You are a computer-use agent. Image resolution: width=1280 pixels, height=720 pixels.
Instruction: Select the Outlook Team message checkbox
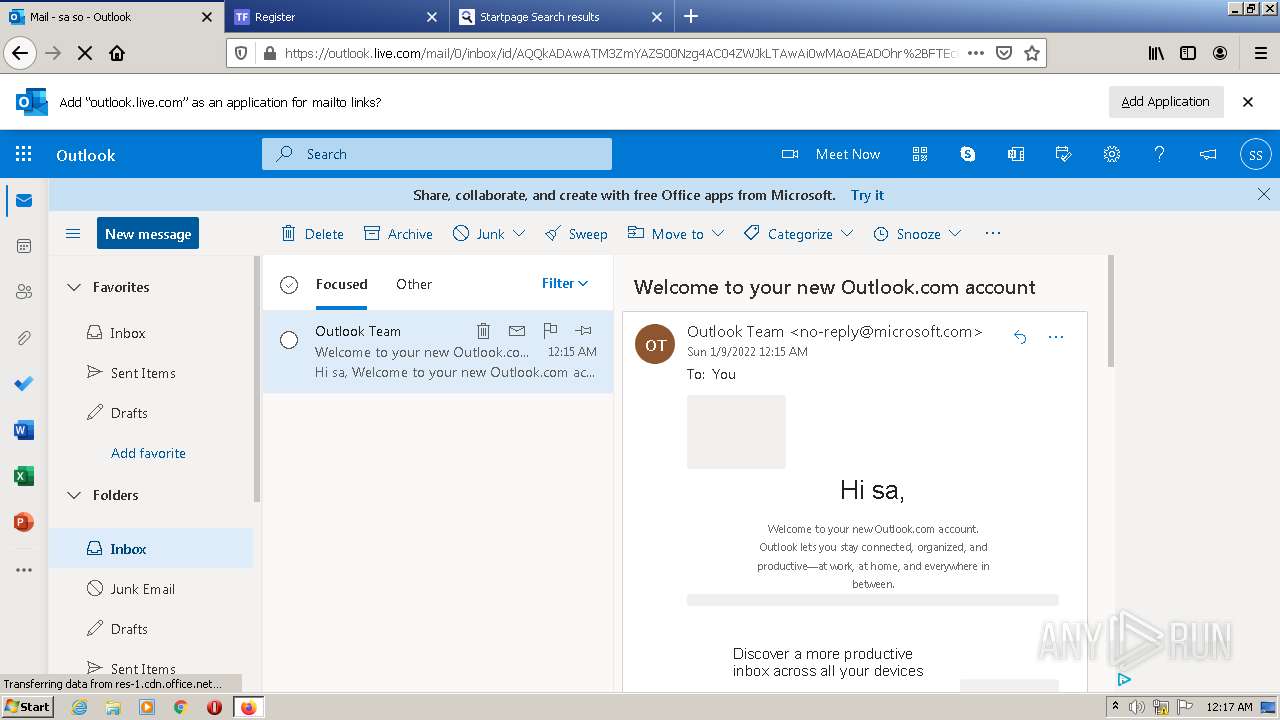coord(289,340)
